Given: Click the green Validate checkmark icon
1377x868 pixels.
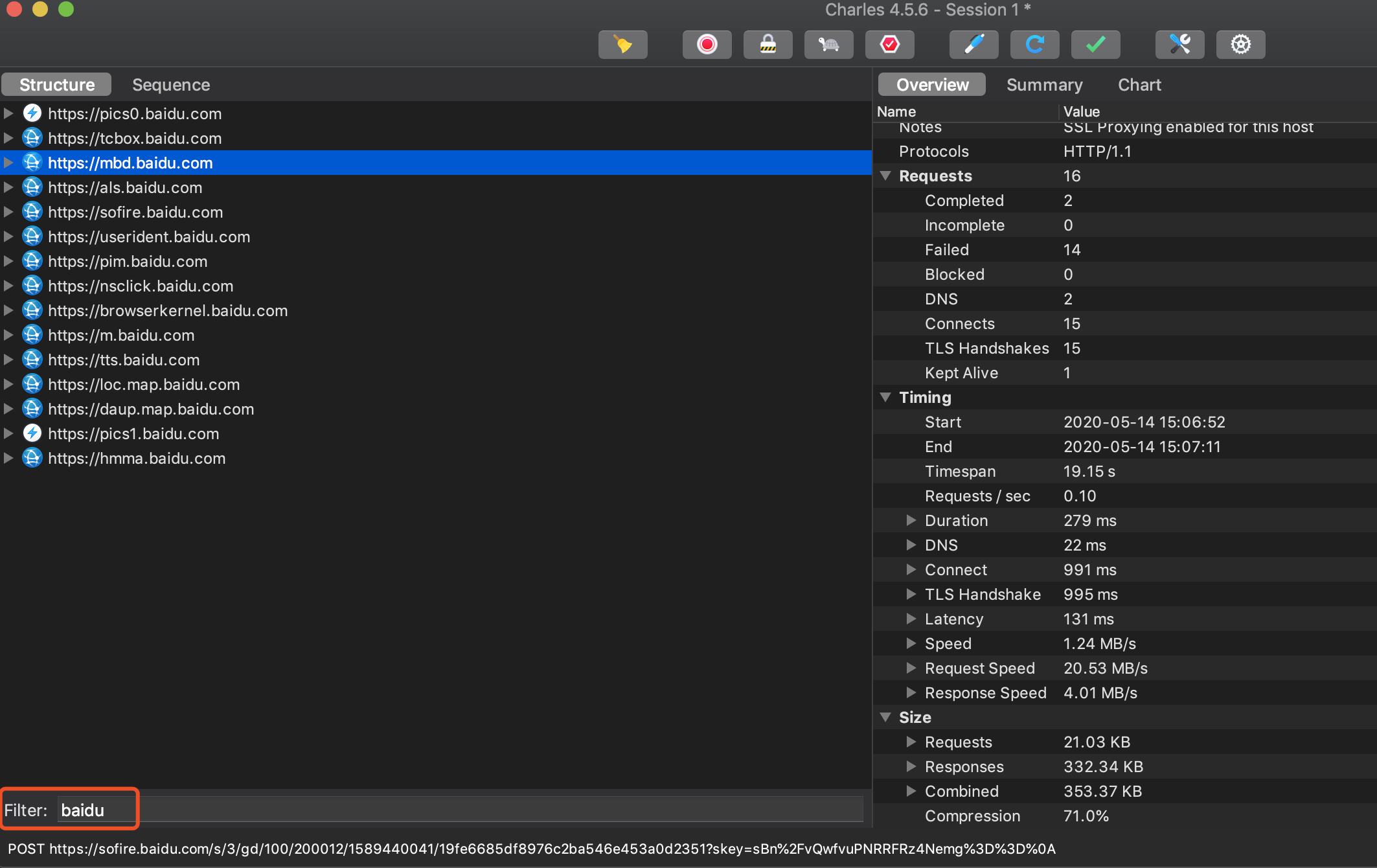Looking at the screenshot, I should [x=1095, y=45].
